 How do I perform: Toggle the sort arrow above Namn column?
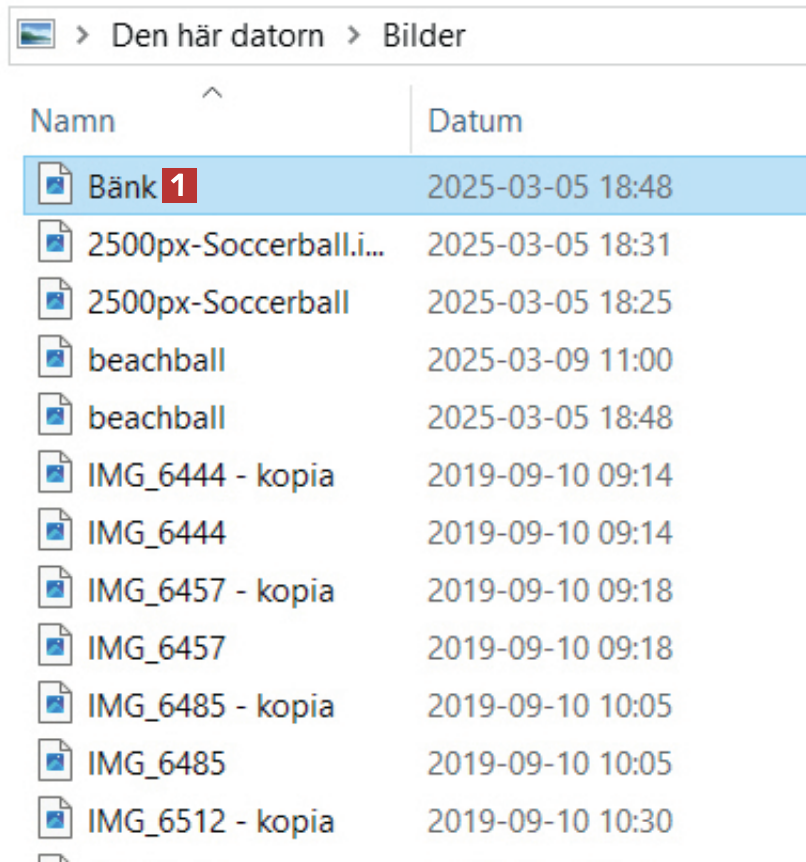pyautogui.click(x=211, y=93)
